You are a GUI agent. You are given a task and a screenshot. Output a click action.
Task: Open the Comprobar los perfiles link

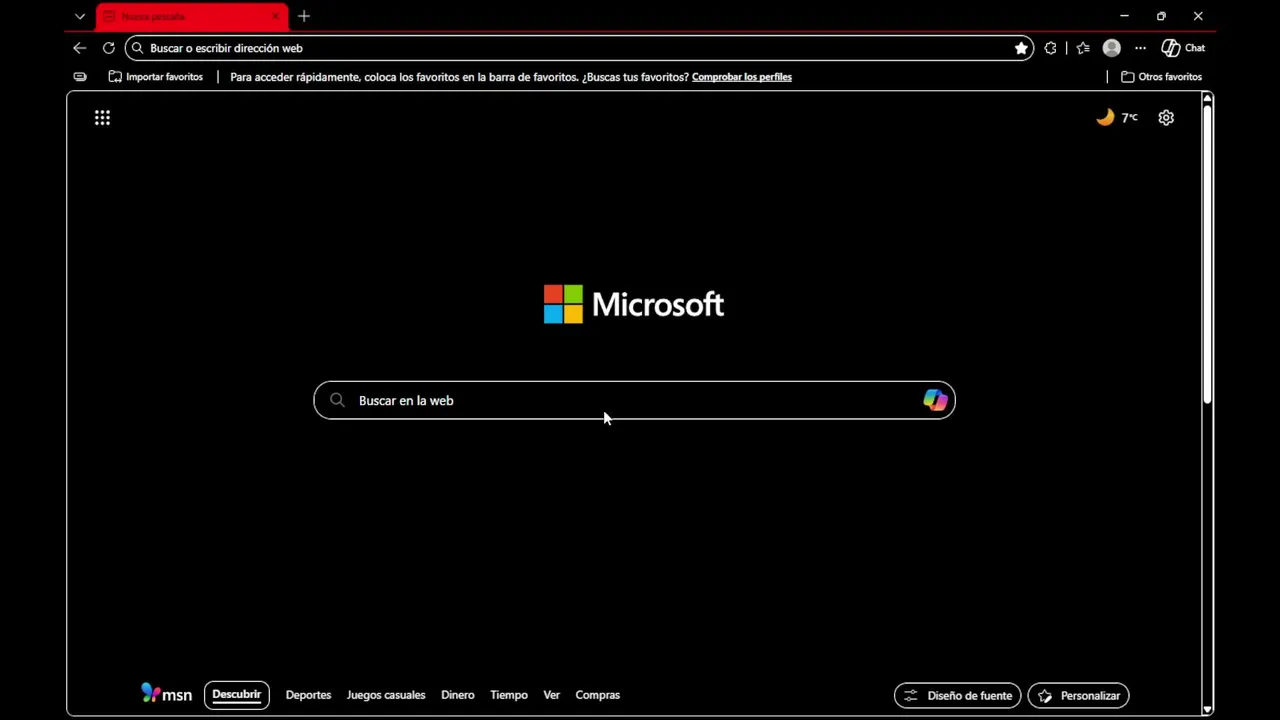742,77
